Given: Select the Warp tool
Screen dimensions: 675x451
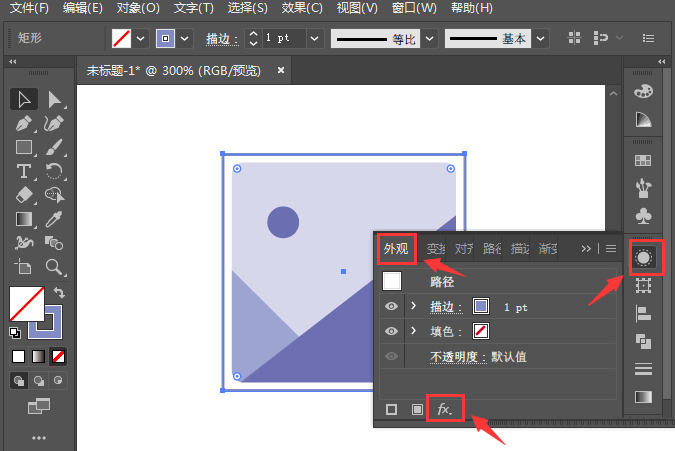Looking at the screenshot, I should (x=24, y=243).
